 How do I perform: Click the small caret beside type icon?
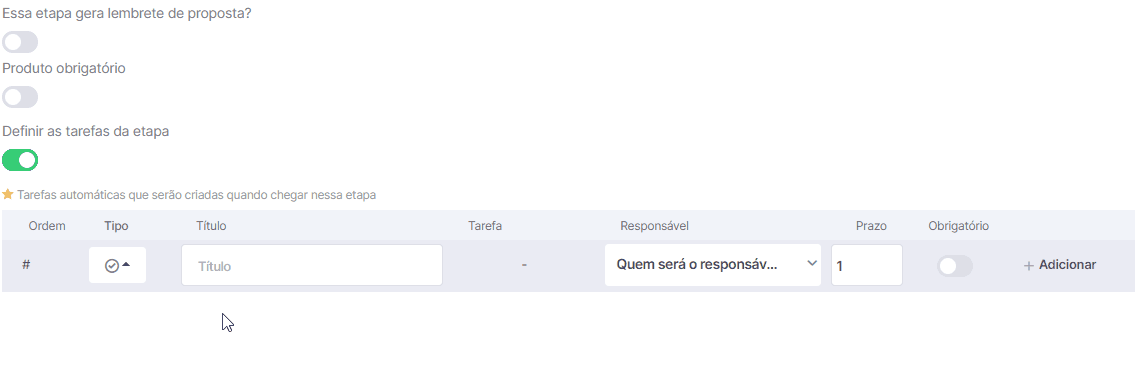click(127, 264)
